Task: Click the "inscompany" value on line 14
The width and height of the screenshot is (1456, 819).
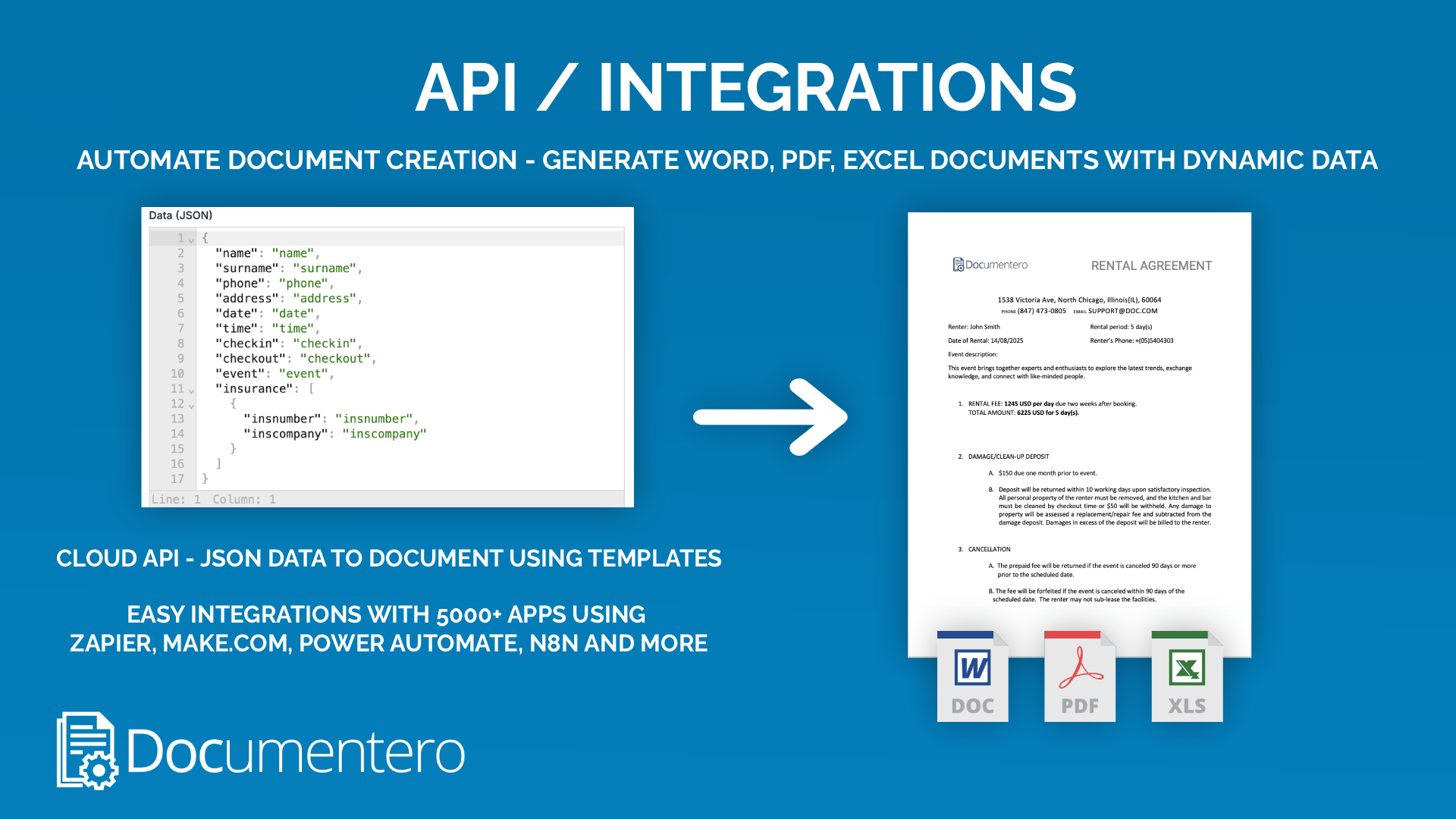Action: point(384,434)
